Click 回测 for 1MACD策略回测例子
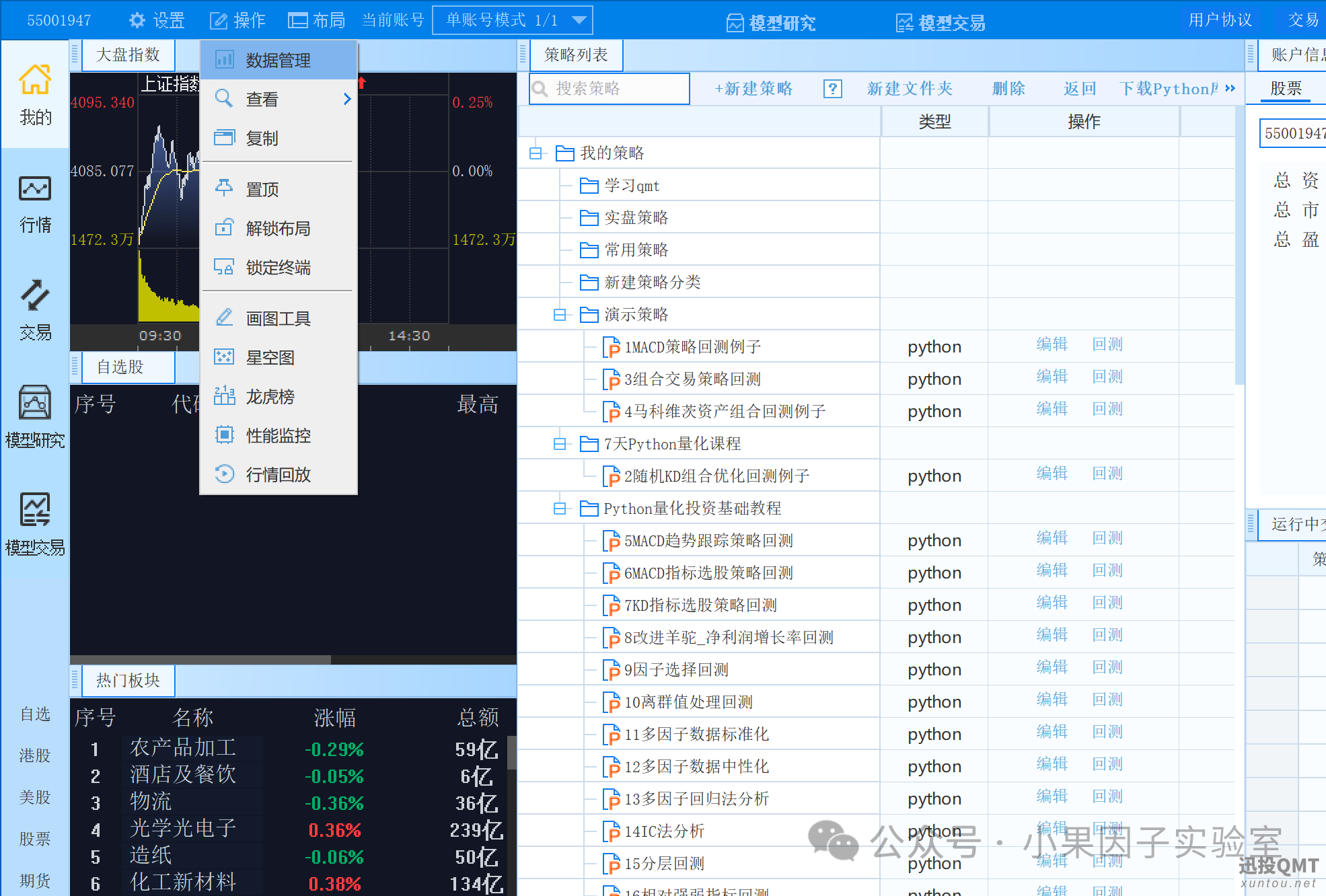 tap(1107, 345)
